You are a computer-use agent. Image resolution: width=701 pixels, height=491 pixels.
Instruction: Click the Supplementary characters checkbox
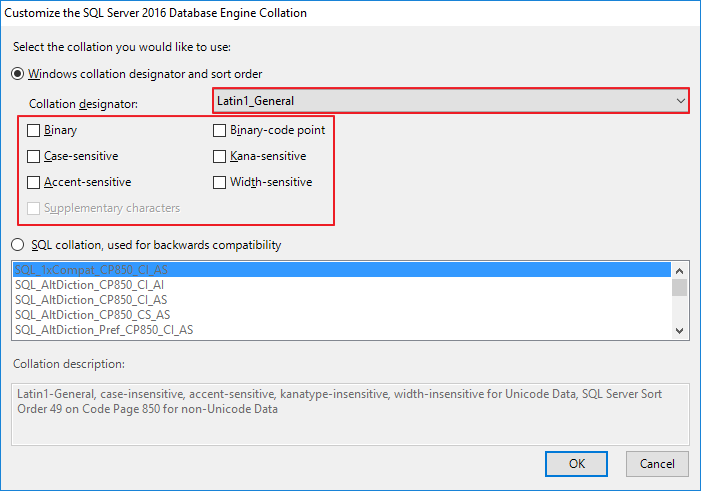point(34,208)
